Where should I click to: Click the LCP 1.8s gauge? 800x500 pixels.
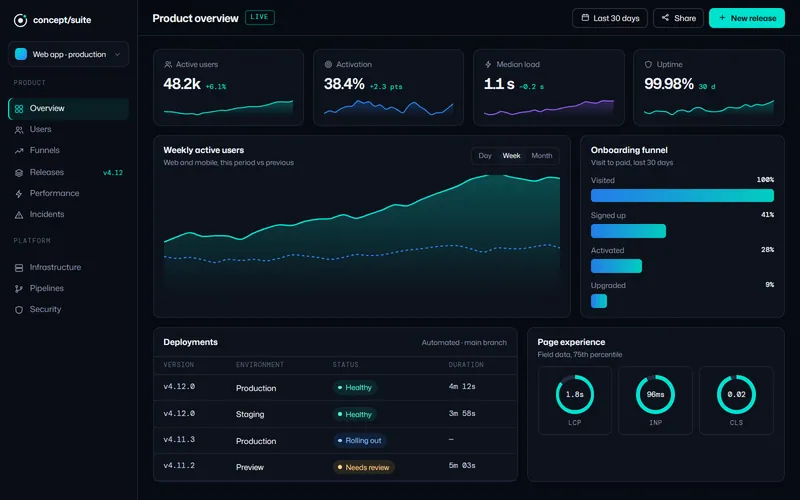click(x=574, y=394)
